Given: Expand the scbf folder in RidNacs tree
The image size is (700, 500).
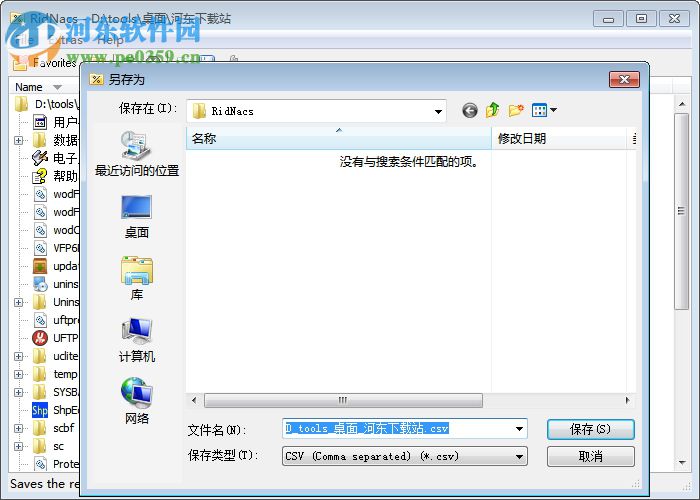Looking at the screenshot, I should (18, 428).
